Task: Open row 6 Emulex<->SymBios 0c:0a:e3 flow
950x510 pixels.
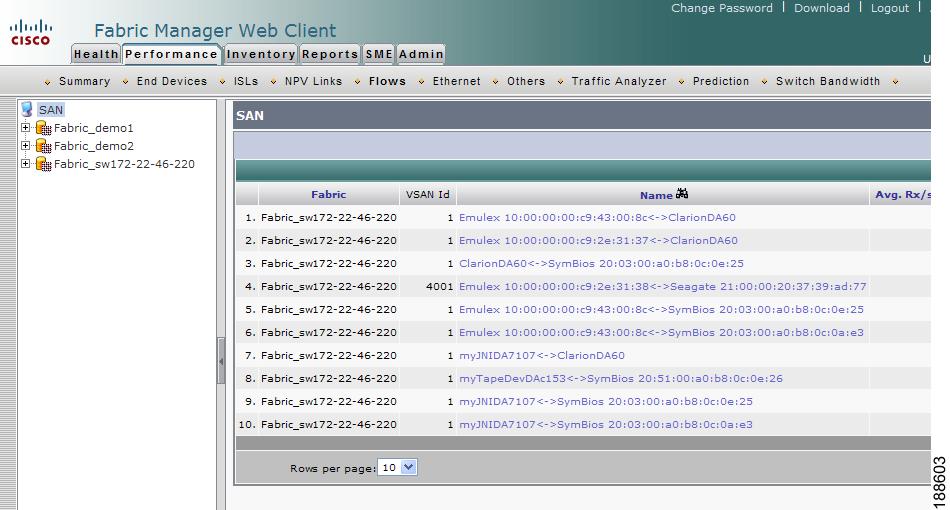Action: click(662, 333)
